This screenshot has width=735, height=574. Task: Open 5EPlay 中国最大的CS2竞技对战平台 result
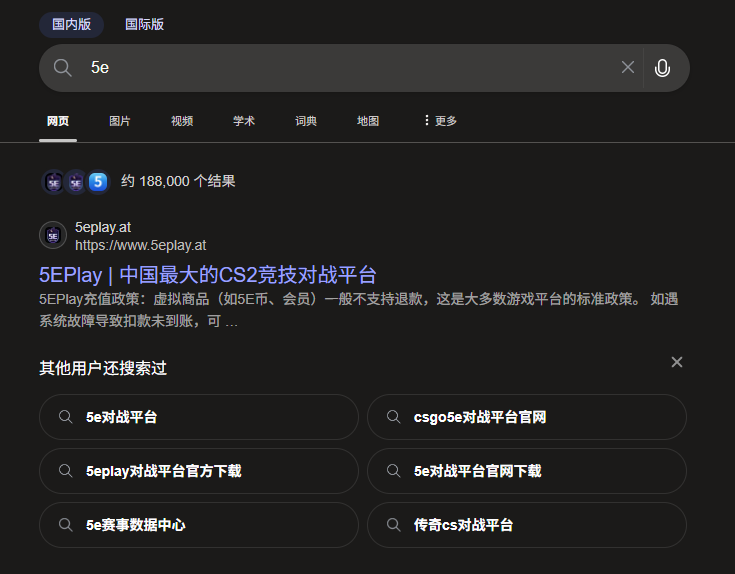point(207,275)
